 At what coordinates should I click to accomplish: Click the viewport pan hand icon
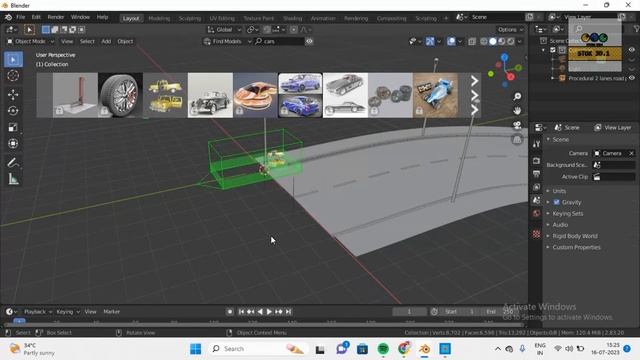(x=517, y=111)
